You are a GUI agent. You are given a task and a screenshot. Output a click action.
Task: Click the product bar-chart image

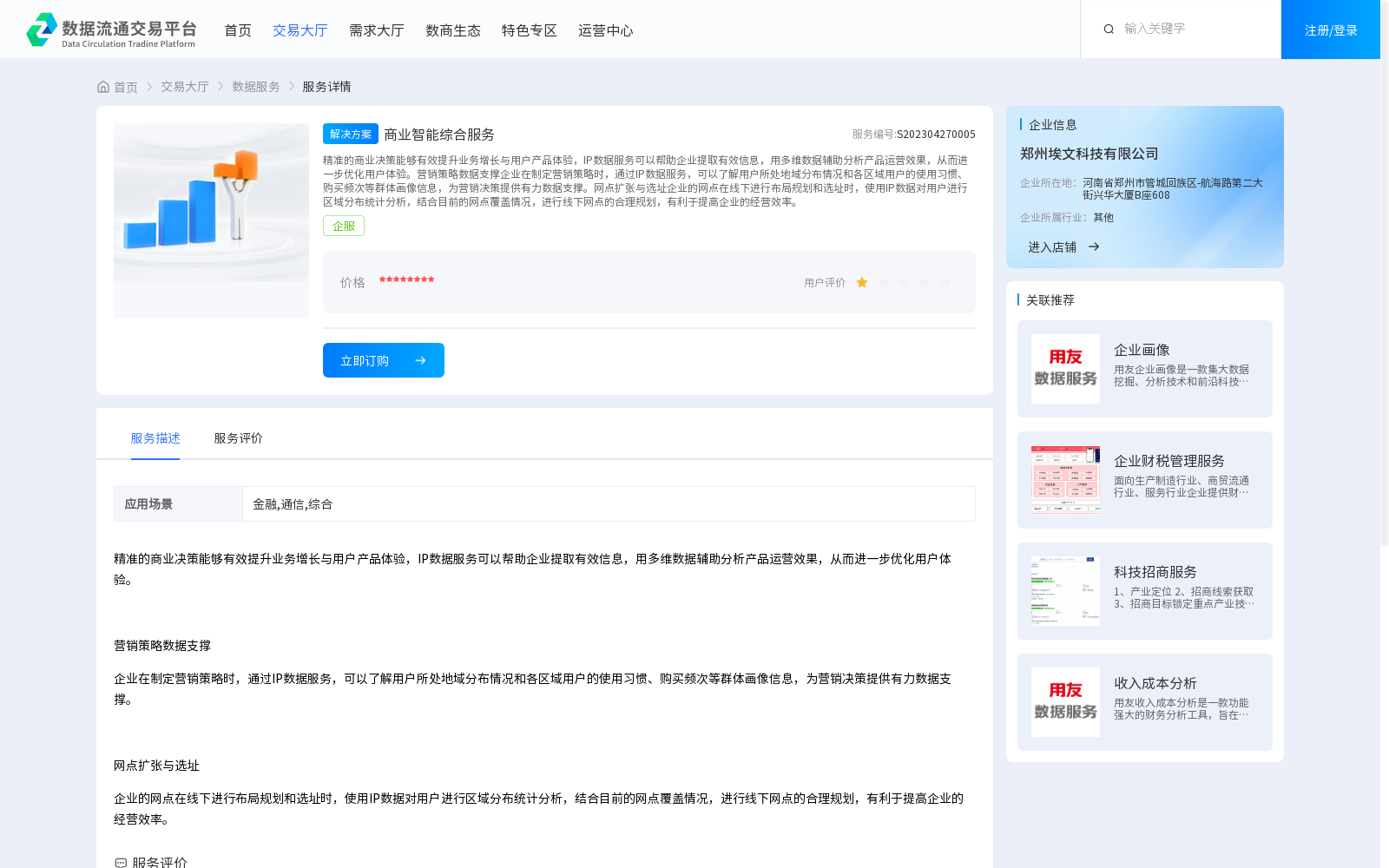[211, 220]
